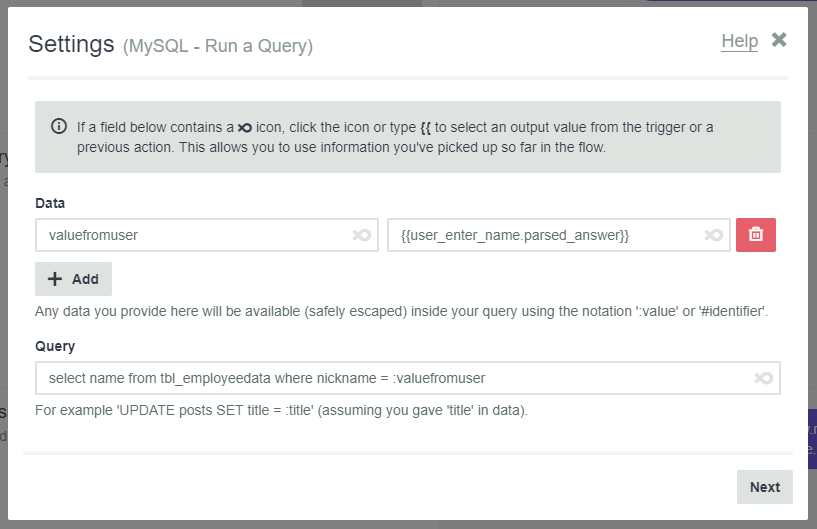Open the variable picker in the valuefromuser field

tap(362, 235)
